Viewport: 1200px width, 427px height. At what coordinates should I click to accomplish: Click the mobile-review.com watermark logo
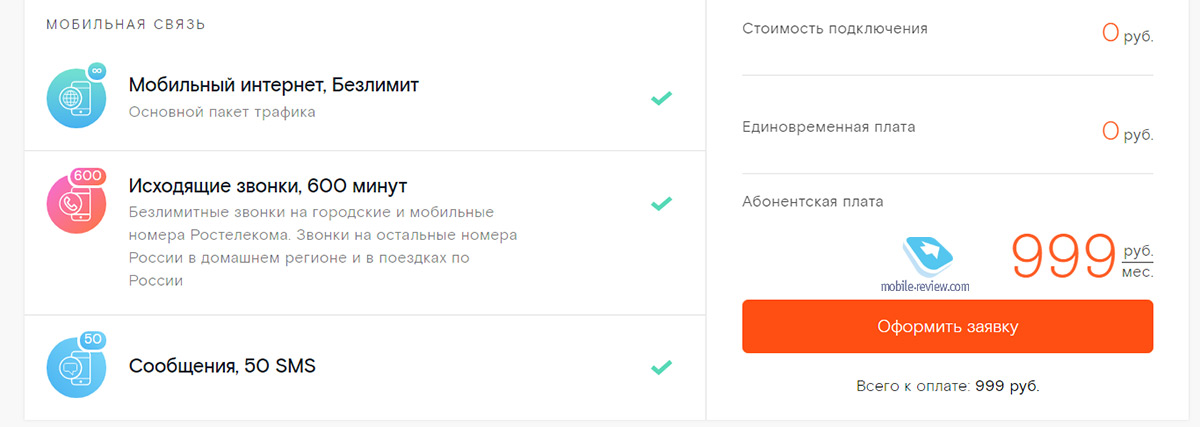(x=926, y=264)
